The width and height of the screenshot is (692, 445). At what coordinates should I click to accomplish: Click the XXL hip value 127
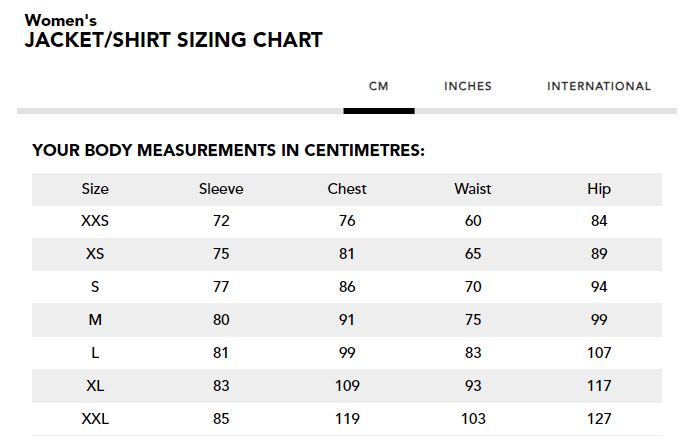599,419
